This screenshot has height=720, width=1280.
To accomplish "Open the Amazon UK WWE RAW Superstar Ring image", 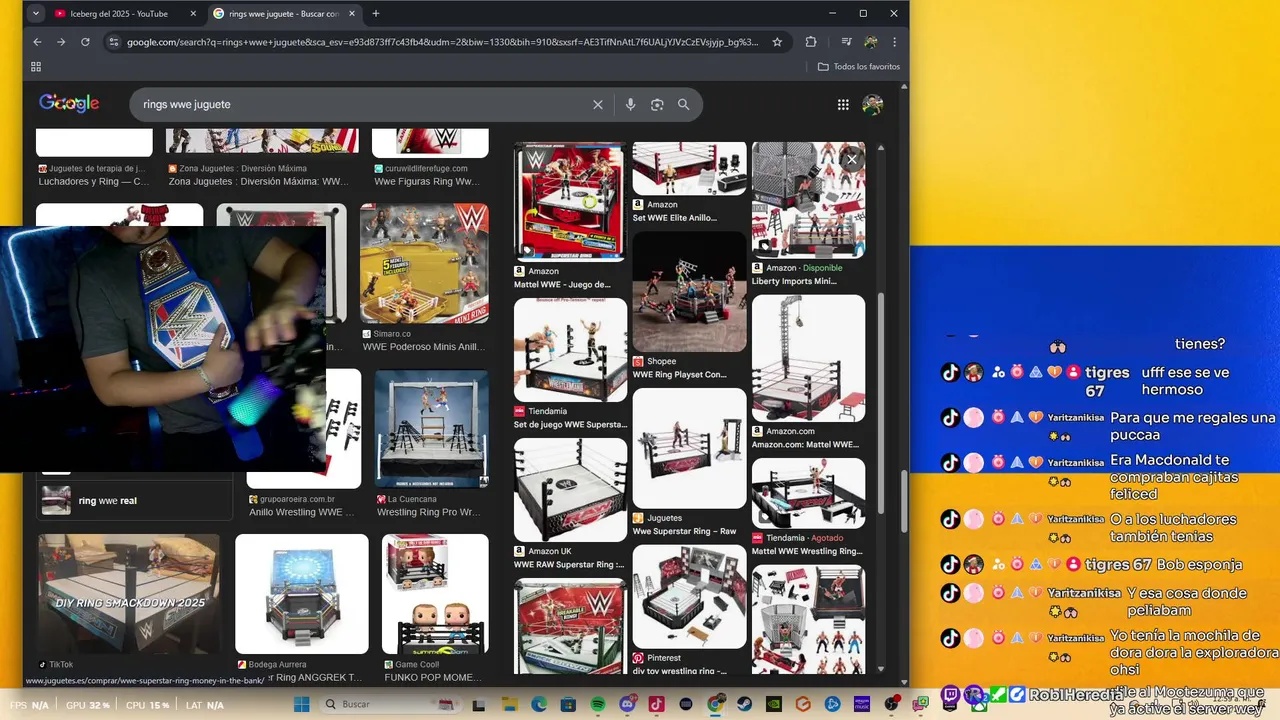I will (570, 490).
